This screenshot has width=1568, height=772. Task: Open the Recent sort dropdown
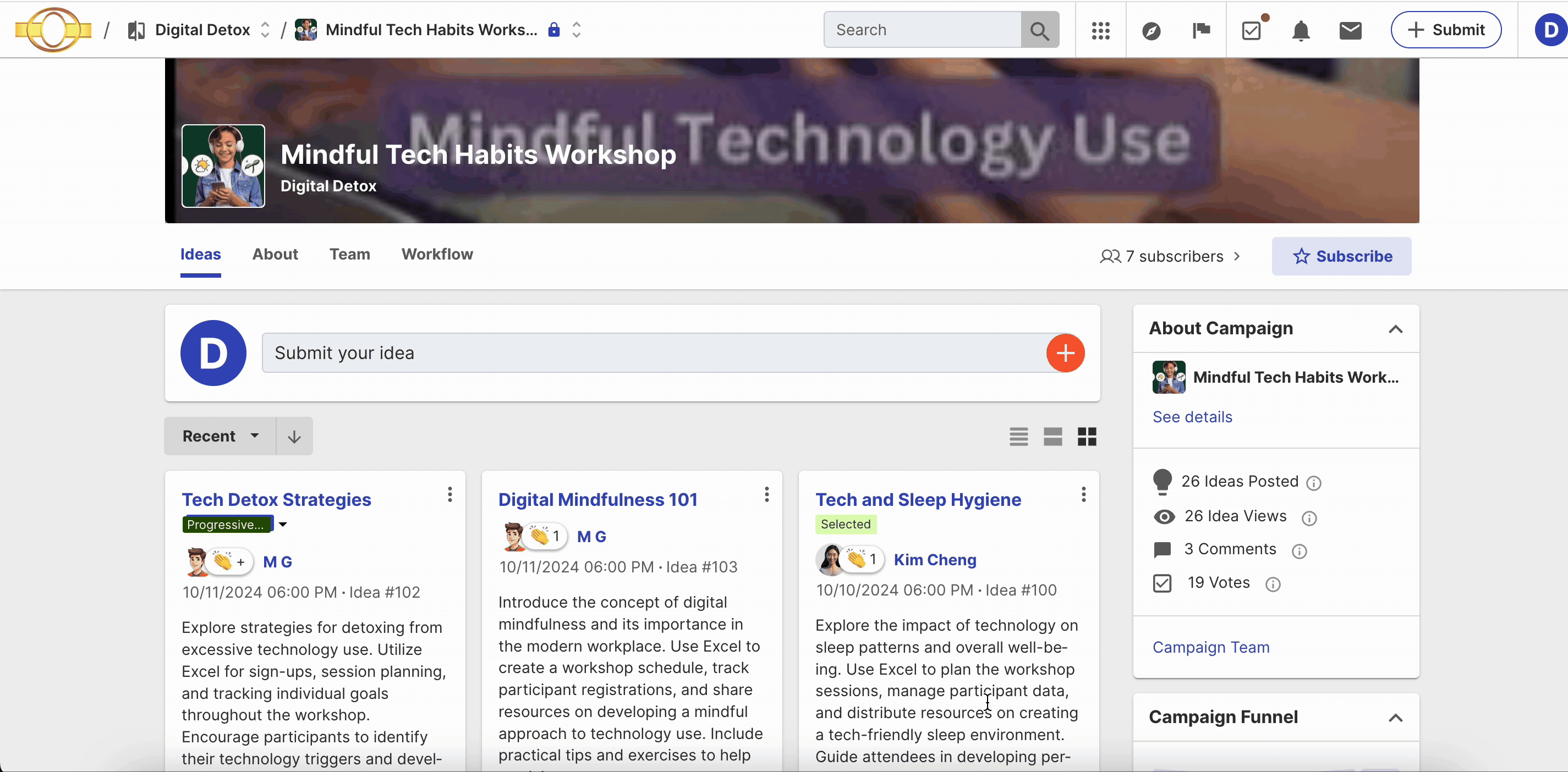pos(221,436)
